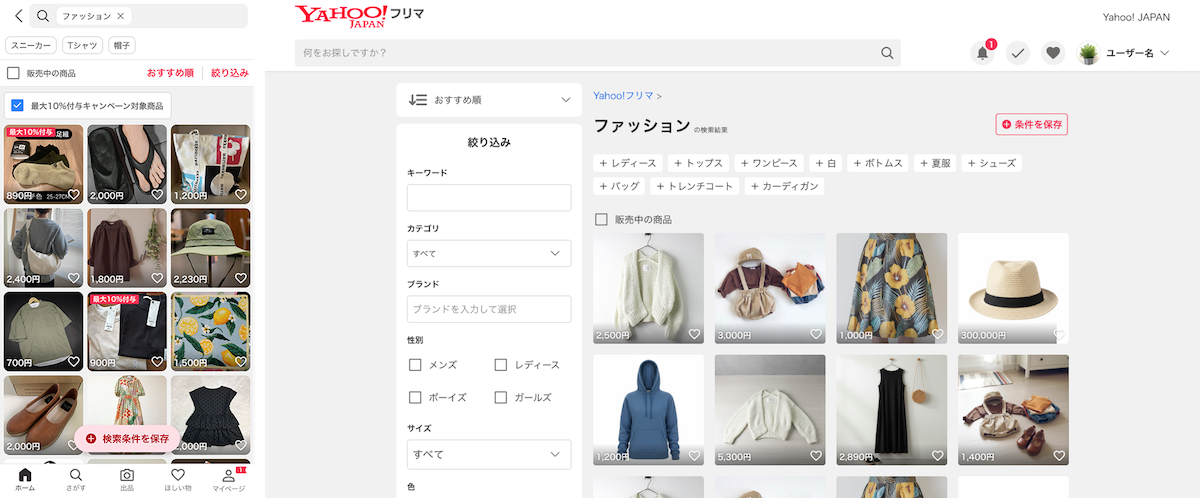Add the ワンピース keyword chip
This screenshot has height=498, width=1200.
(x=770, y=163)
